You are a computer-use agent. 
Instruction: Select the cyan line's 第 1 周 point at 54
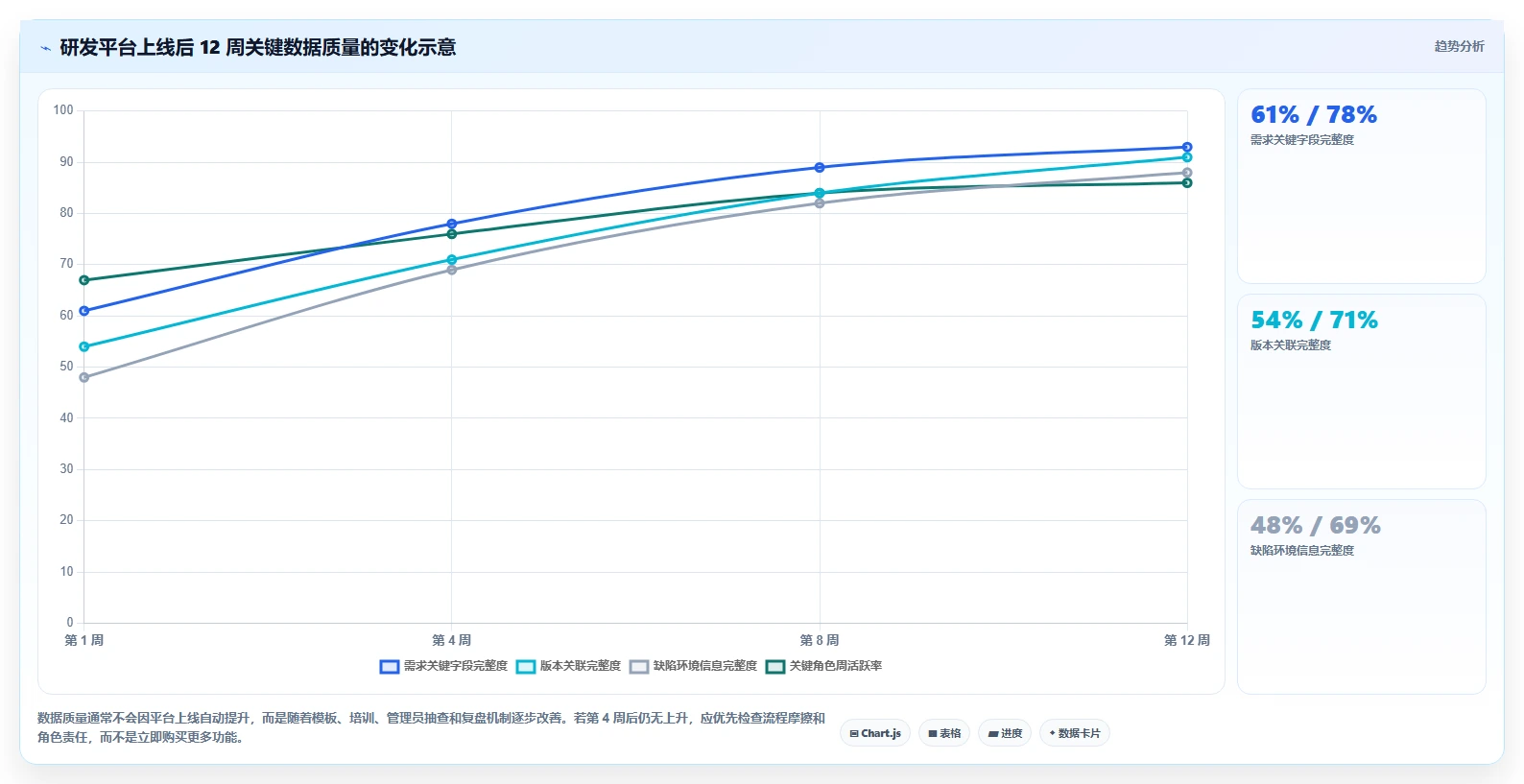tap(84, 346)
